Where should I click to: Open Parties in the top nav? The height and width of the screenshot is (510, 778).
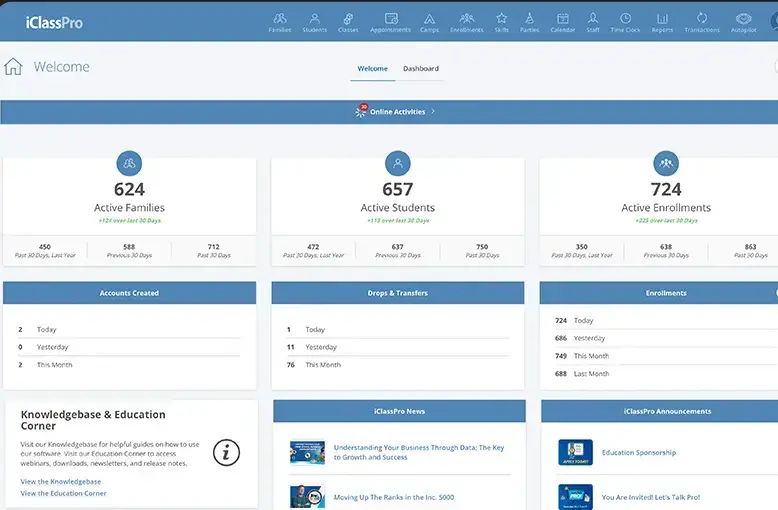(x=529, y=23)
